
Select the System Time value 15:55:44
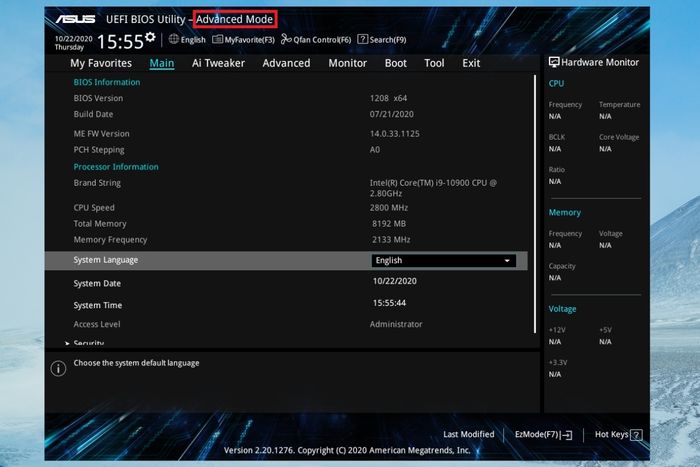click(389, 303)
